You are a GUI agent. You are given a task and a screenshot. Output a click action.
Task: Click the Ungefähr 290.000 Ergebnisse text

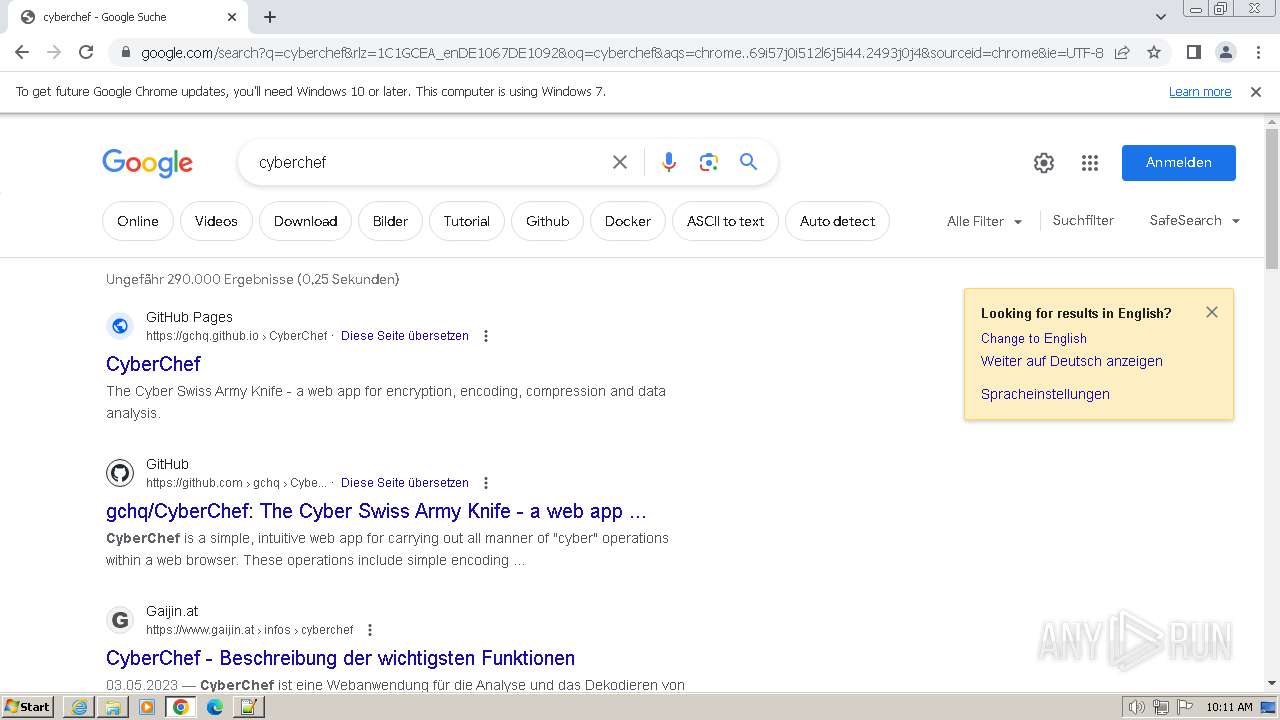pos(252,279)
